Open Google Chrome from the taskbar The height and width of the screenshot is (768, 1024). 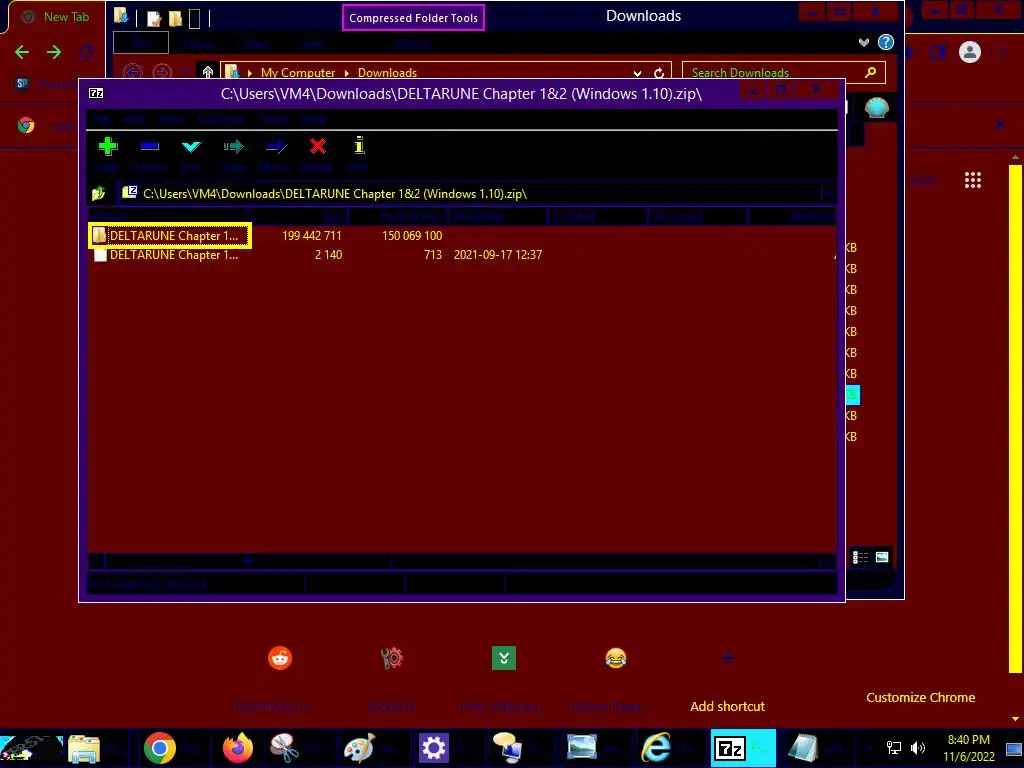[x=160, y=748]
